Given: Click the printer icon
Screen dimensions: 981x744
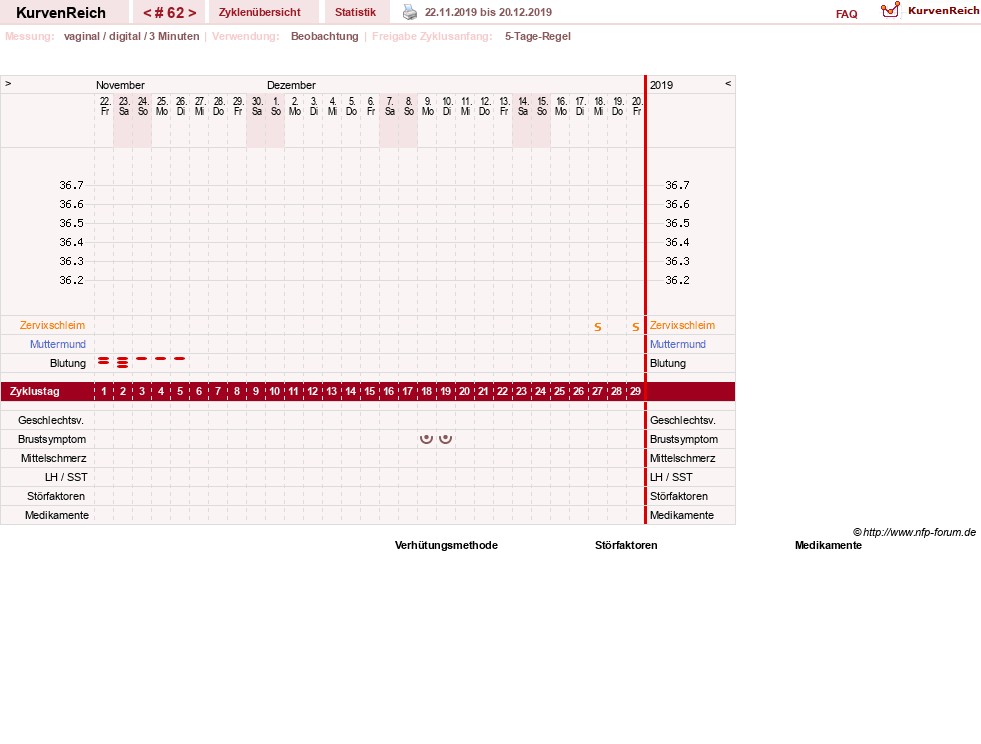Looking at the screenshot, I should [410, 12].
